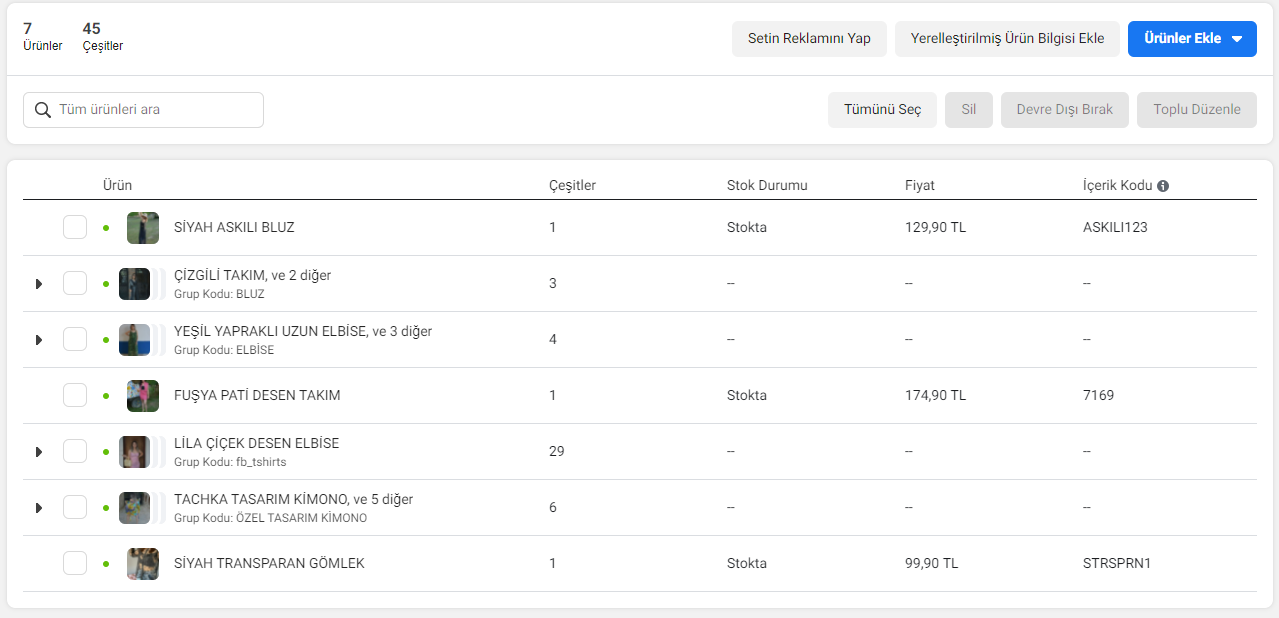Select checkbox for SİYAH TRANSPARAN GÖMLEK
1279x618 pixels.
[x=75, y=563]
